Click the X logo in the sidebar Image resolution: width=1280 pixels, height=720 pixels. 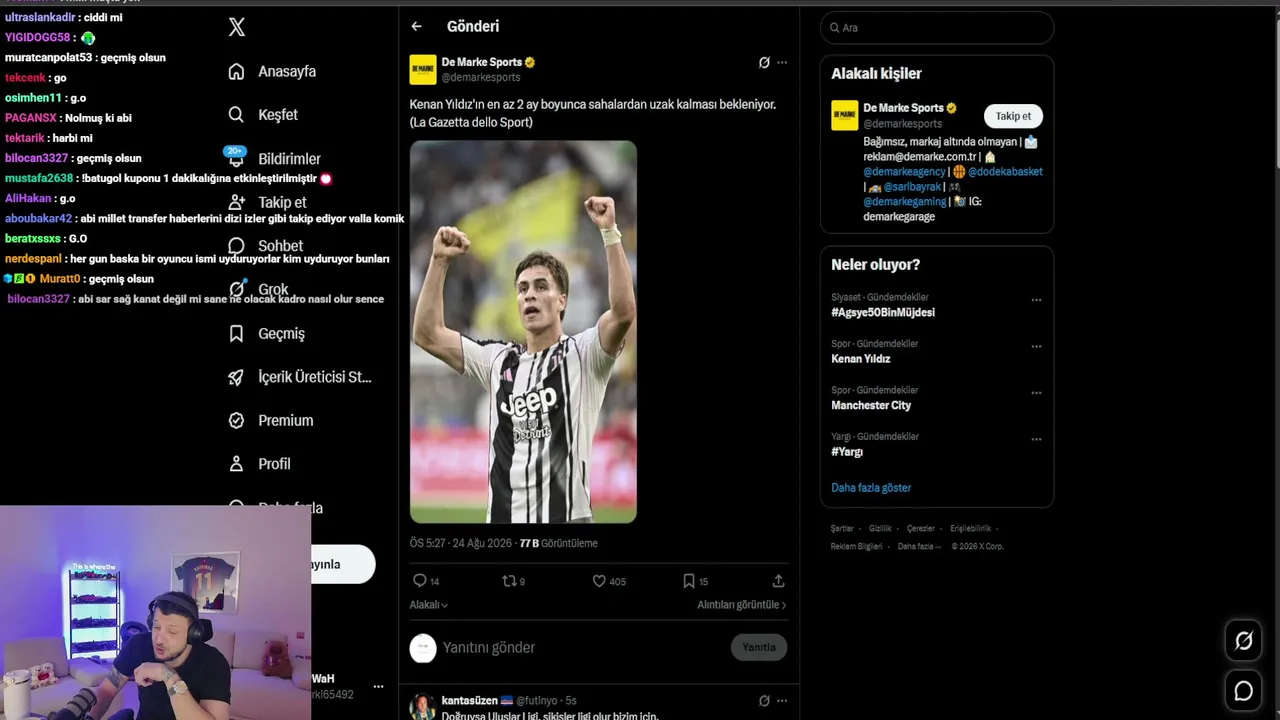click(x=237, y=27)
